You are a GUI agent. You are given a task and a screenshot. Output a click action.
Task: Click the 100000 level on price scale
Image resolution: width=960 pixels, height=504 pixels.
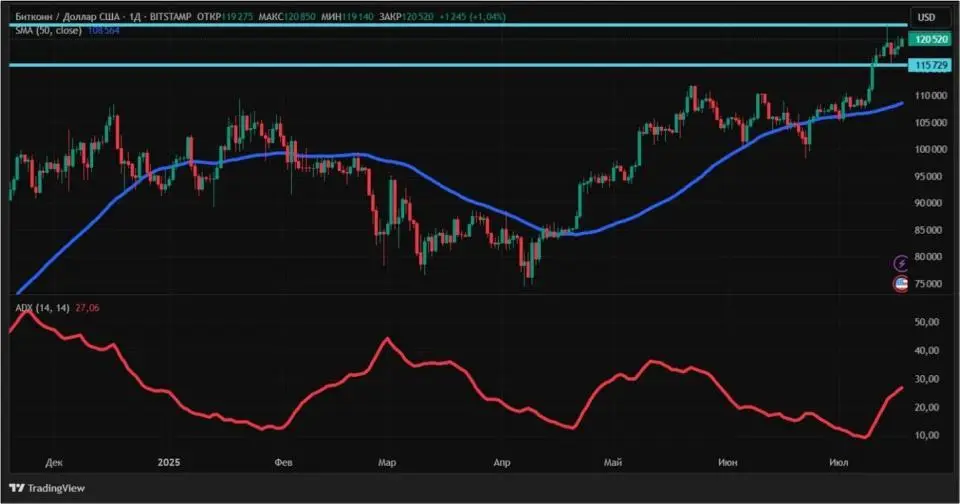pyautogui.click(x=932, y=149)
